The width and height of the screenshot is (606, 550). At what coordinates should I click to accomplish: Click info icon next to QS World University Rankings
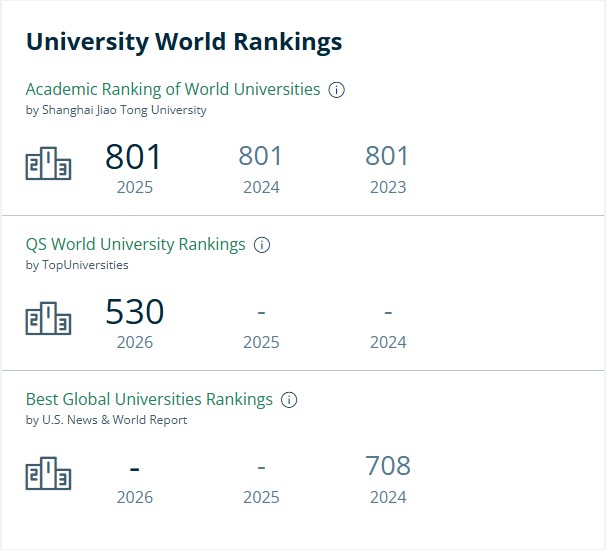262,245
